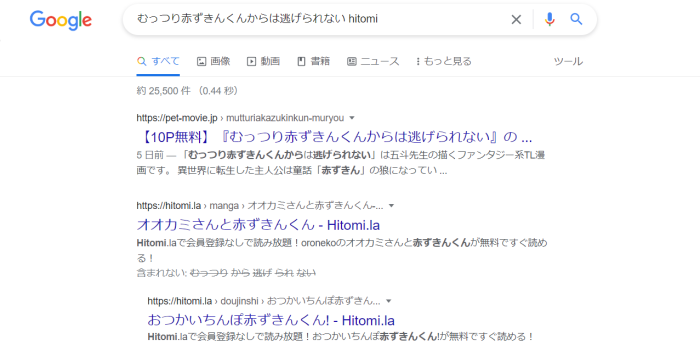Open オオカミさんと赤ずきんくん - Hitomi.la link

tap(258, 225)
